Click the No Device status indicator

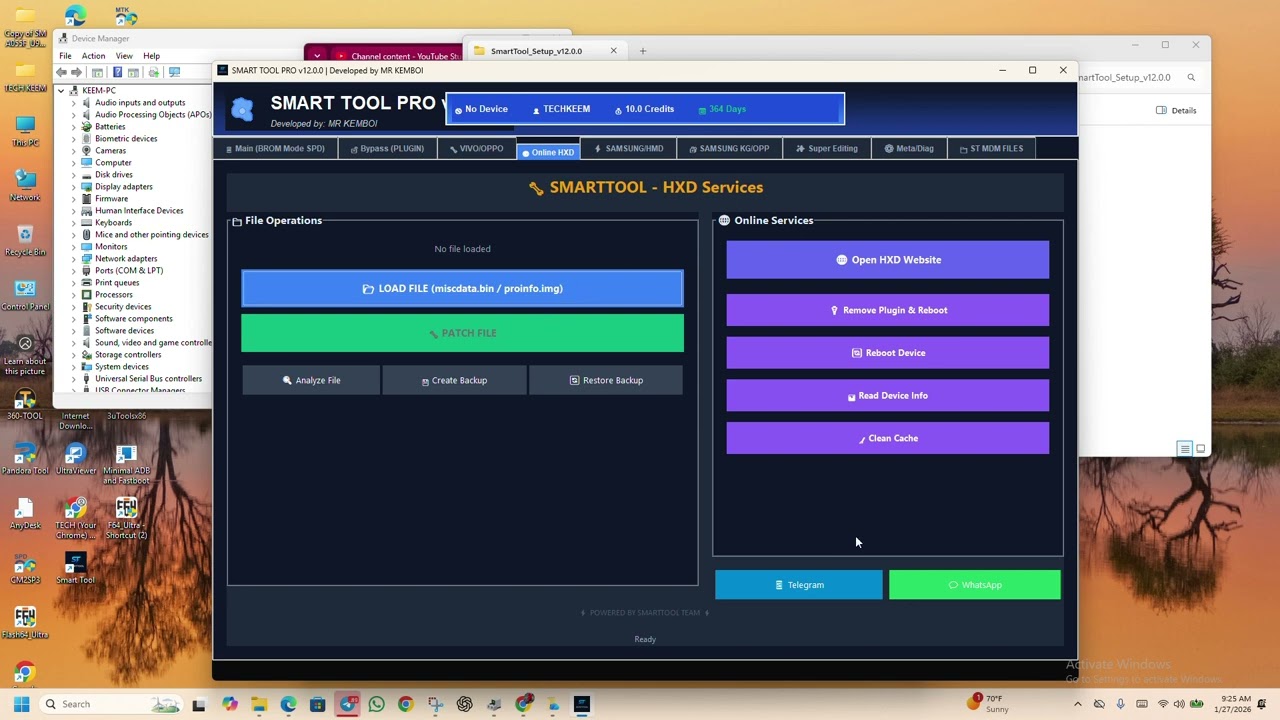pyautogui.click(x=481, y=109)
